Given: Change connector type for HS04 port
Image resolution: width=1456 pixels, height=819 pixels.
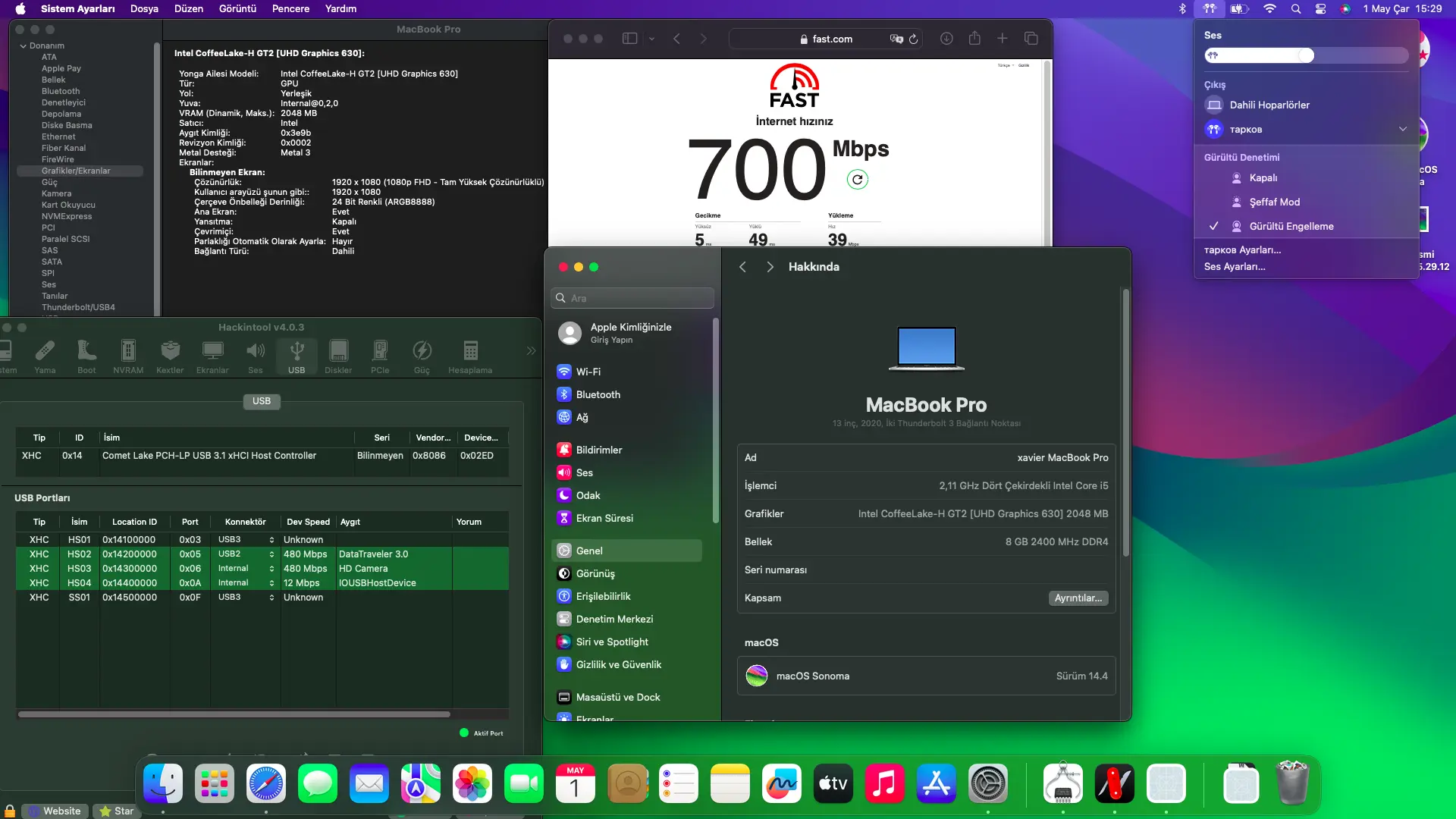Looking at the screenshot, I should 246,582.
